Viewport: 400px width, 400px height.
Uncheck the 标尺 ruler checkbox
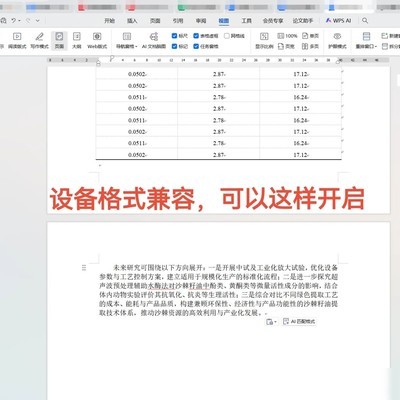tap(174, 36)
